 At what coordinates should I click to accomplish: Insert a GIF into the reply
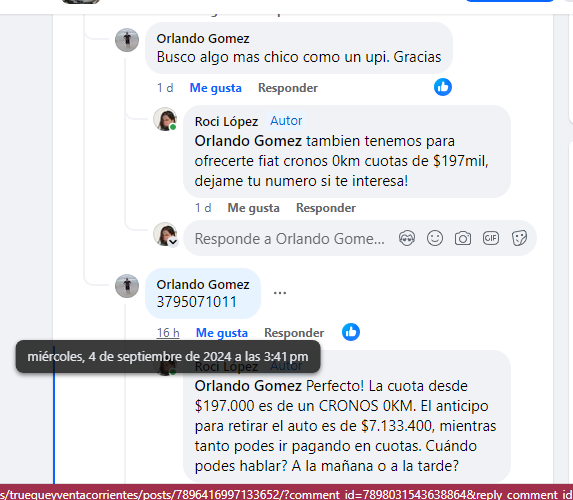click(490, 239)
